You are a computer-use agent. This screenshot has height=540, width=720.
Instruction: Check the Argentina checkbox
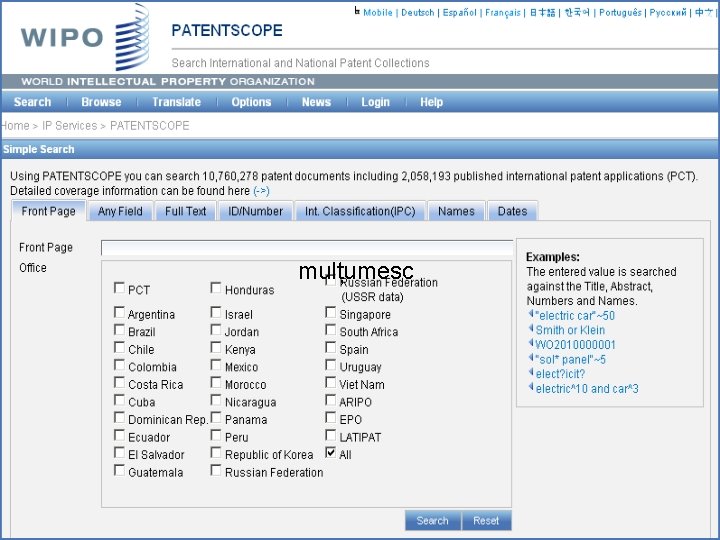[x=119, y=313]
